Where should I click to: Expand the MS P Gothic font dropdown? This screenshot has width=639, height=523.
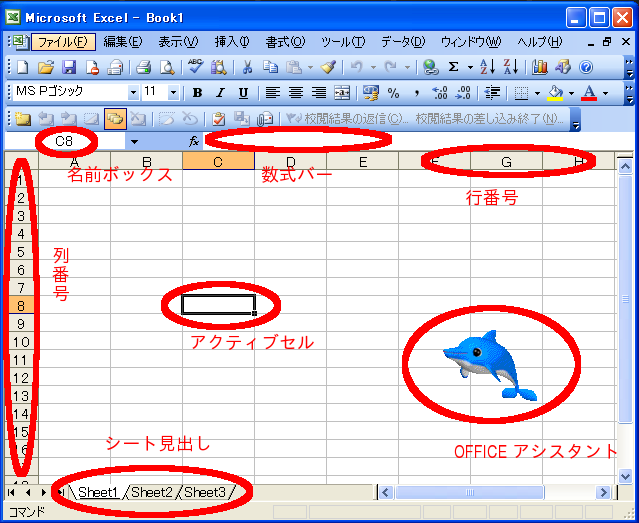(130, 92)
